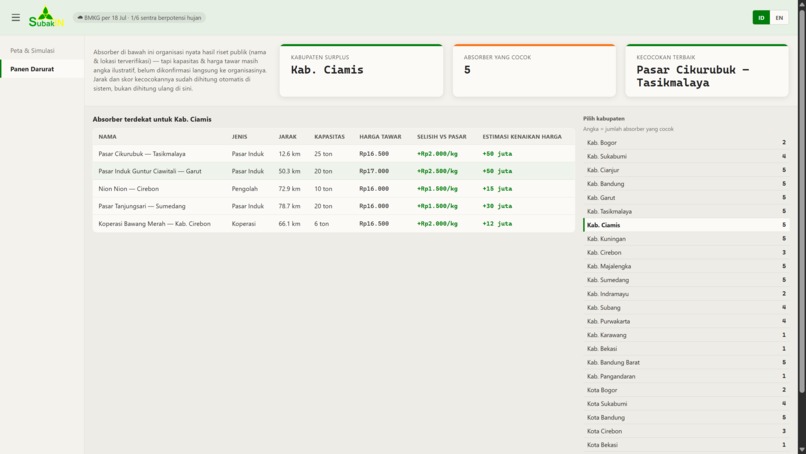Select Kab. Tasikmalaya in the kabupaten list
The height and width of the screenshot is (454, 806).
pos(686,211)
